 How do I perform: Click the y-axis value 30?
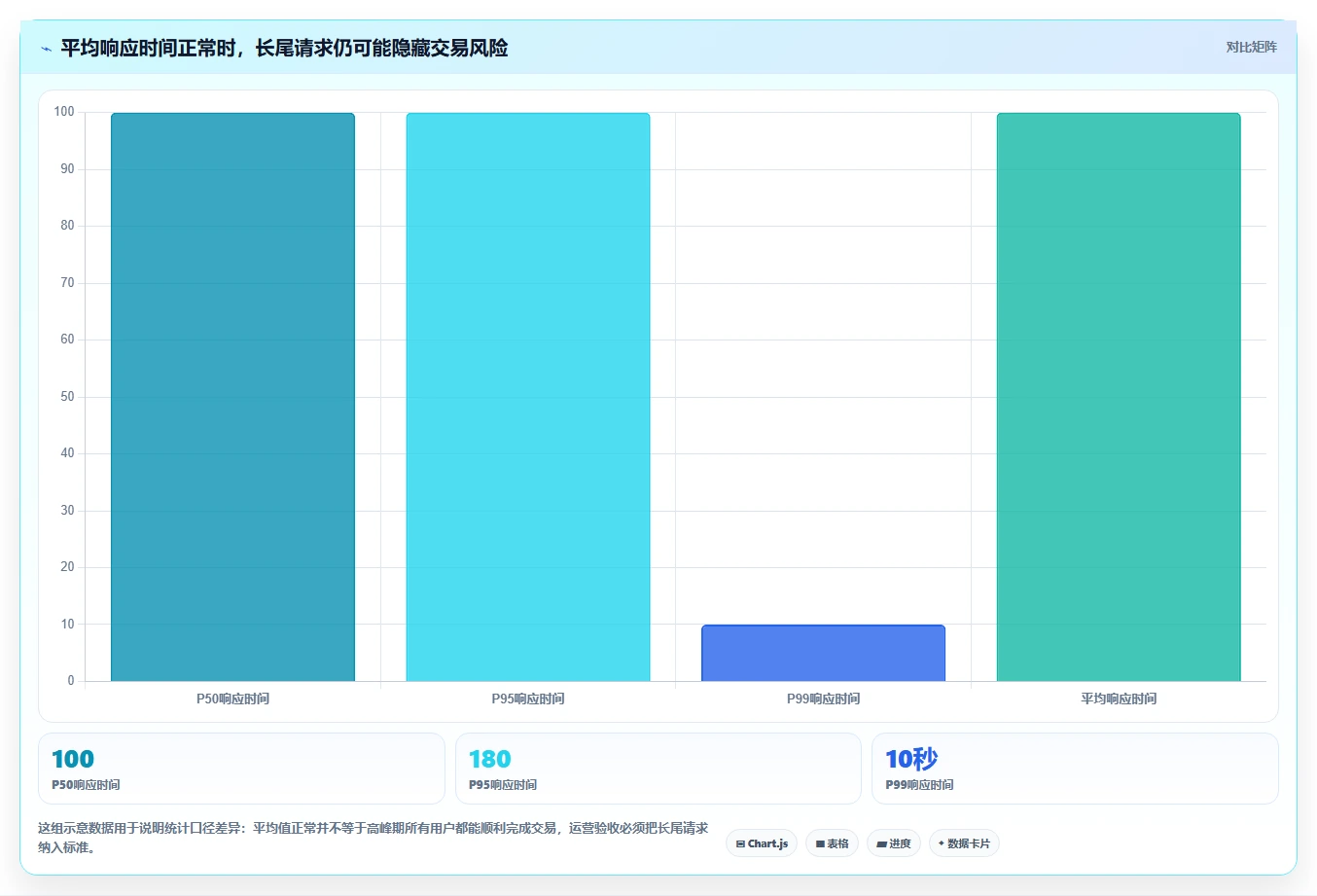(67, 511)
